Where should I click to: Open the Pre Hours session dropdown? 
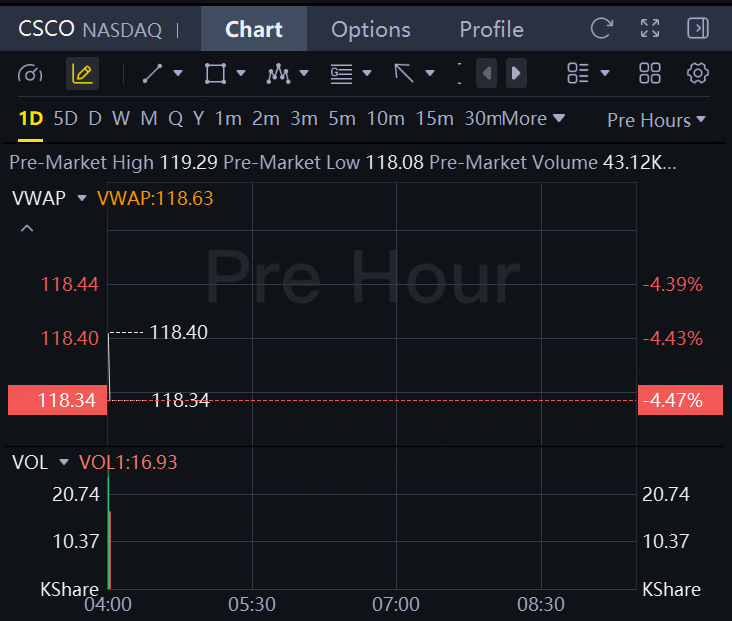click(656, 120)
